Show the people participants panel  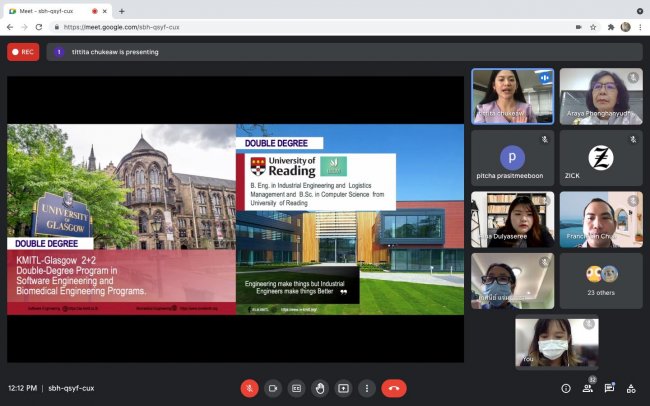coord(587,388)
